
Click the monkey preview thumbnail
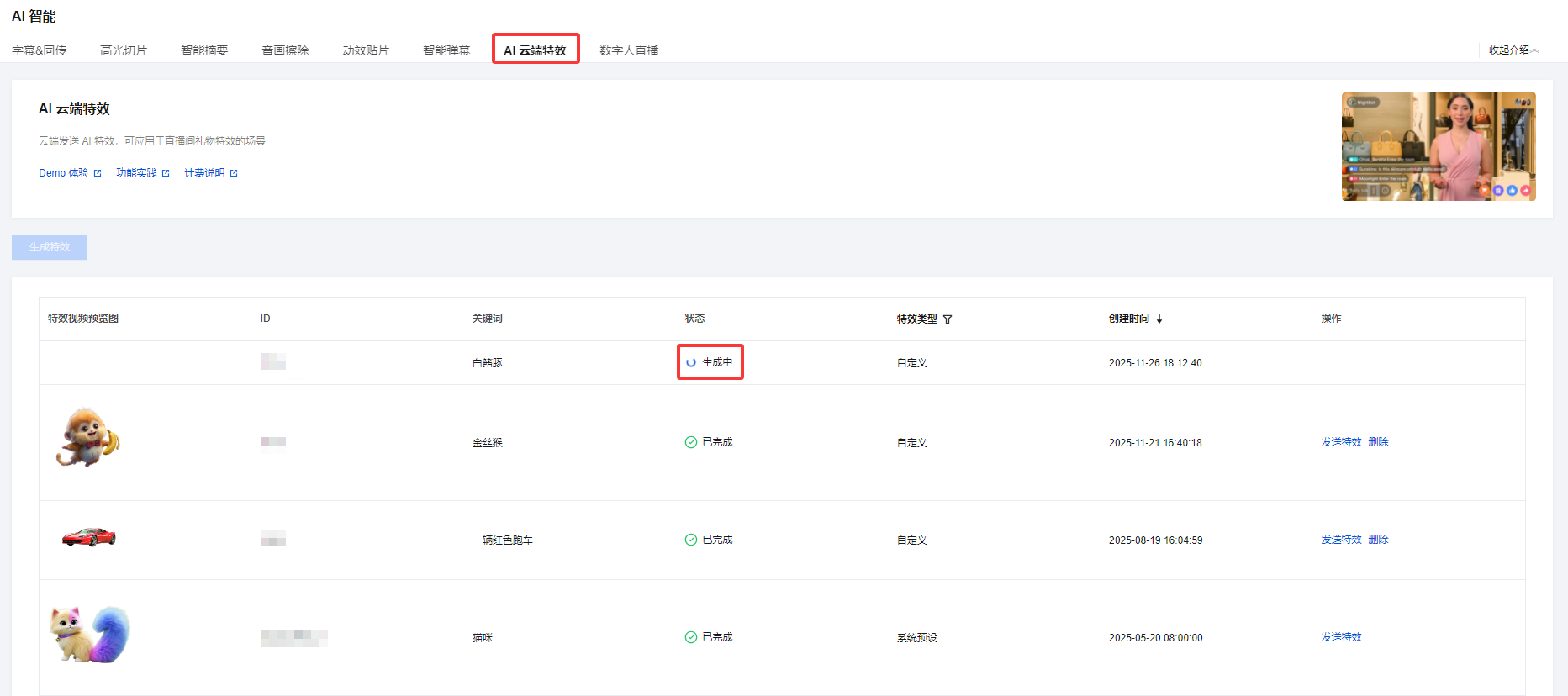coord(88,437)
